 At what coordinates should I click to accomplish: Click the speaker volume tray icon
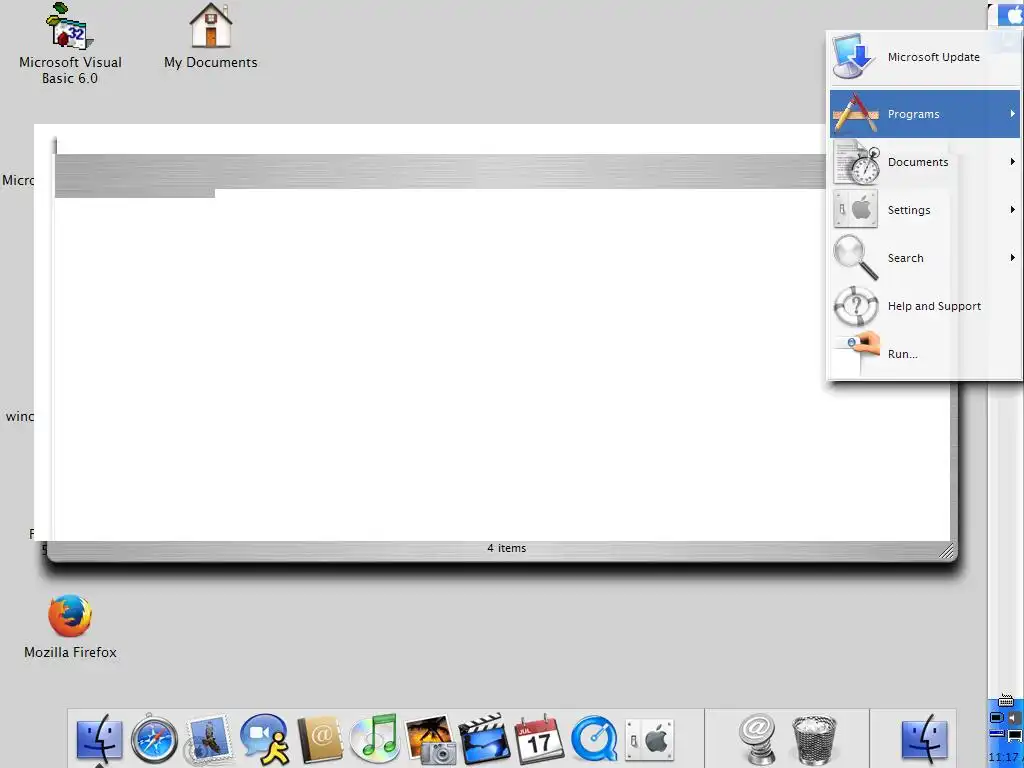[1015, 718]
